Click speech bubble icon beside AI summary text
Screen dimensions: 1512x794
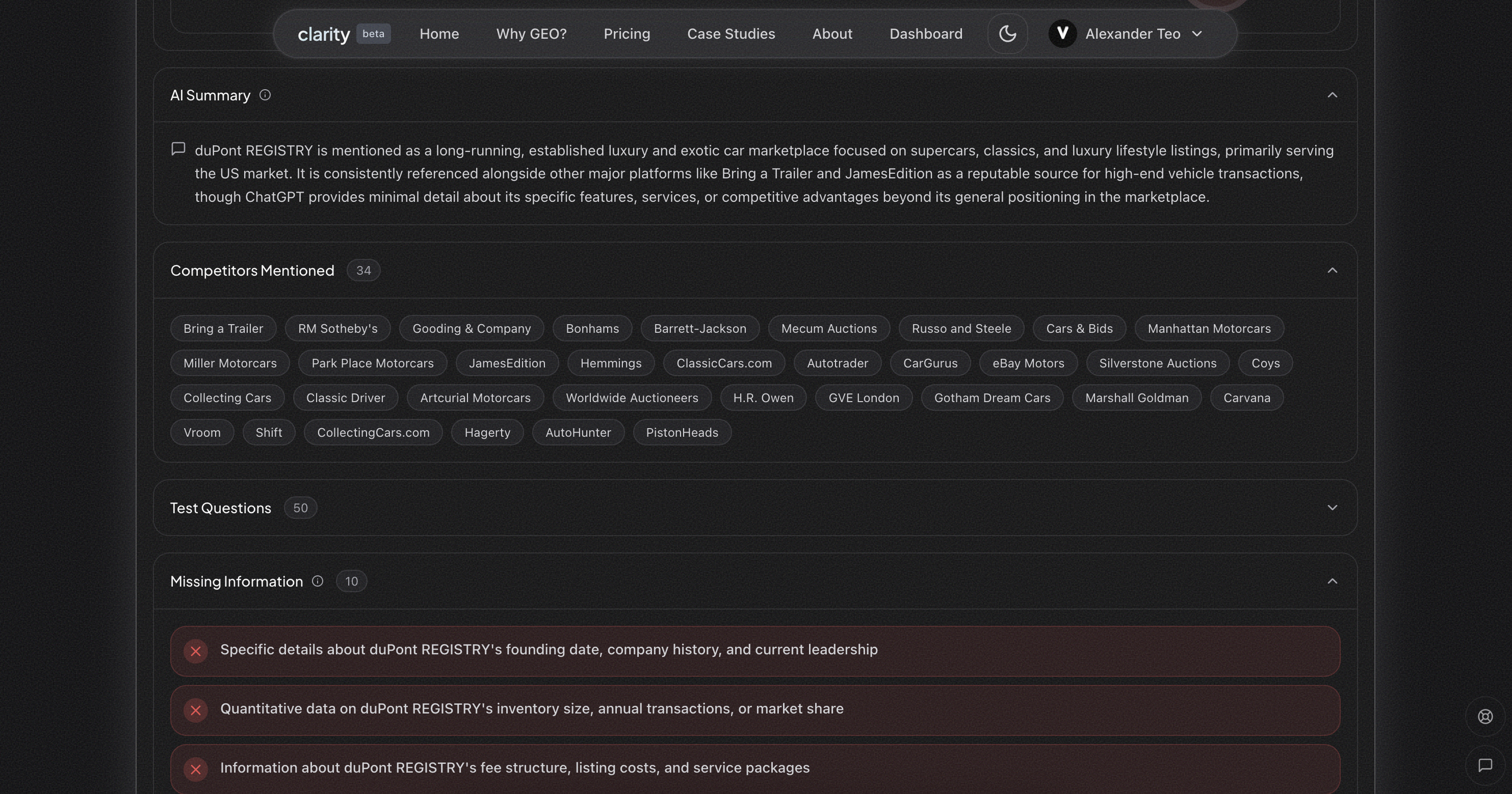(178, 149)
